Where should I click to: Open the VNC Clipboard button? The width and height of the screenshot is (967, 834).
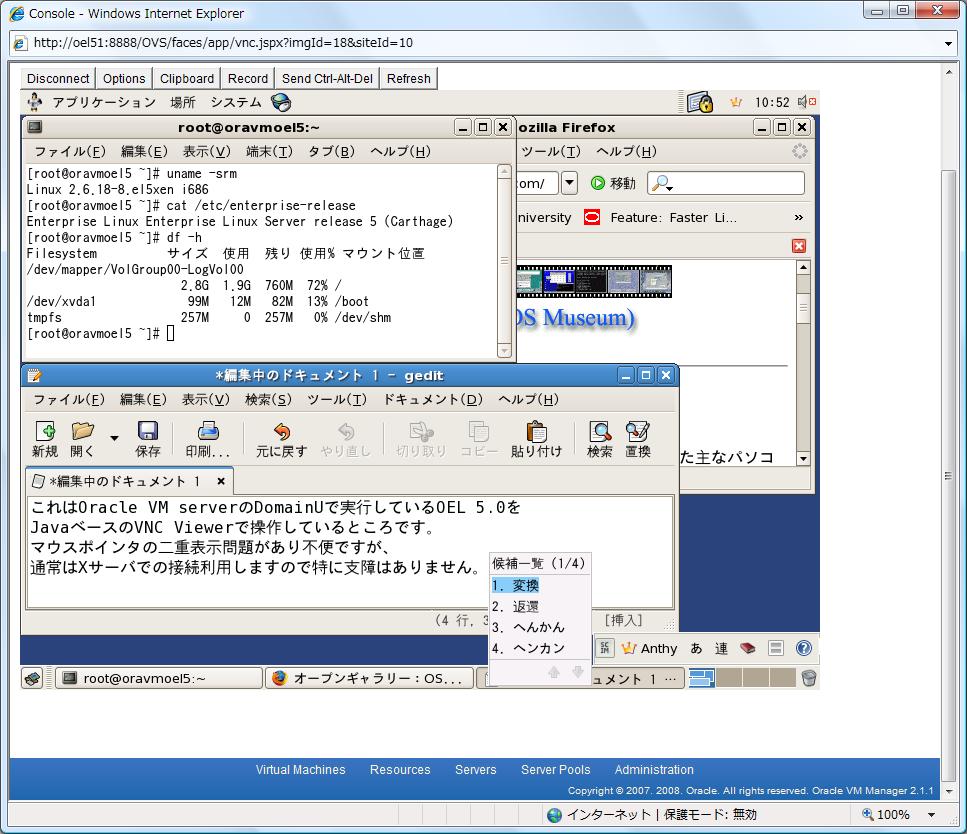click(x=187, y=78)
